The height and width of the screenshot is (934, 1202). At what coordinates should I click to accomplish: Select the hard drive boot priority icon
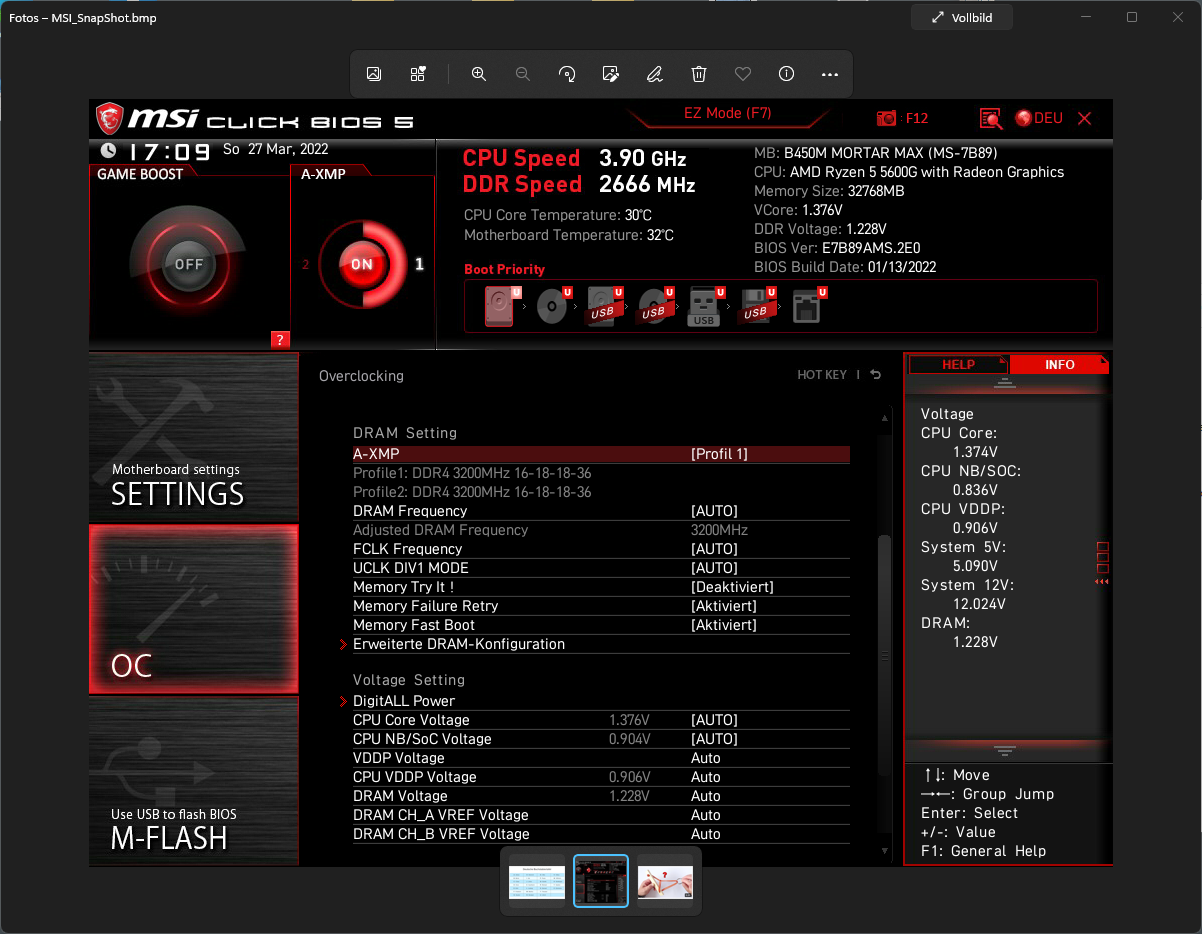point(498,305)
